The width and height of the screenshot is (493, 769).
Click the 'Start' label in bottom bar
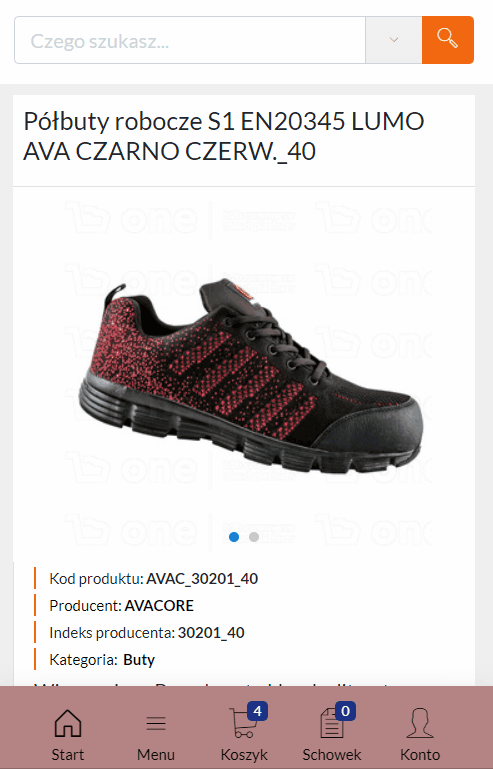coord(68,754)
